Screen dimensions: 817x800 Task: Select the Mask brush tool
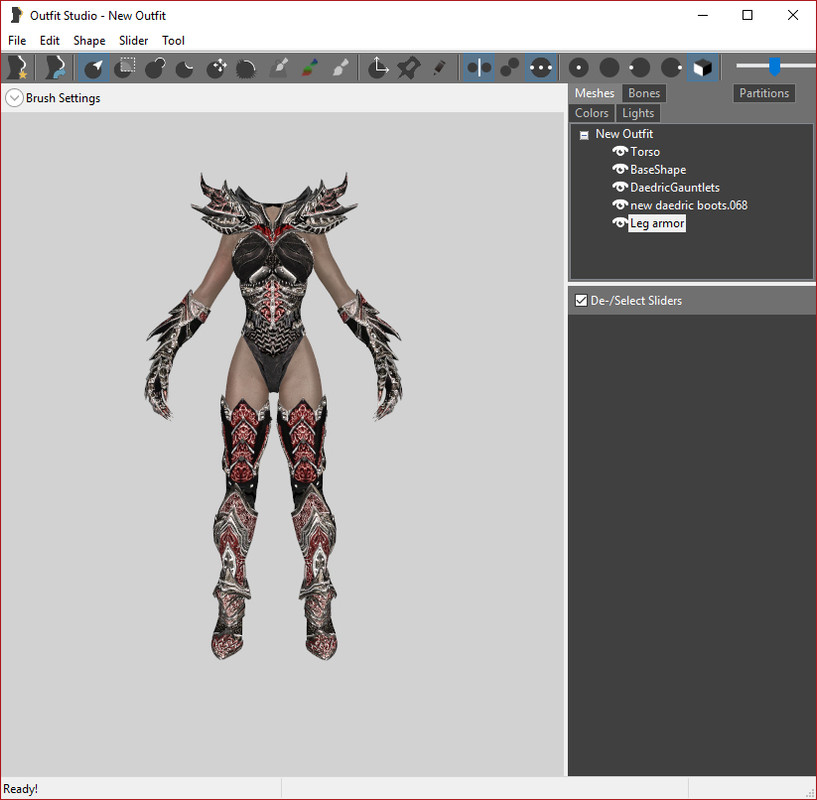click(125, 67)
